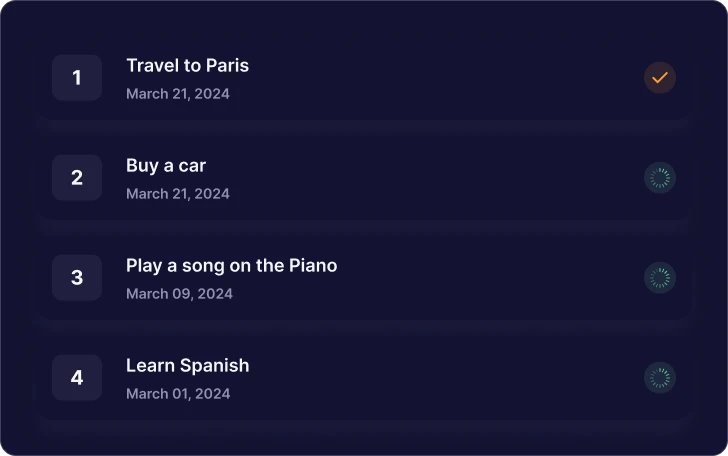Image resolution: width=728 pixels, height=456 pixels.
Task: Select the Learn Spanish list row
Action: (x=364, y=378)
